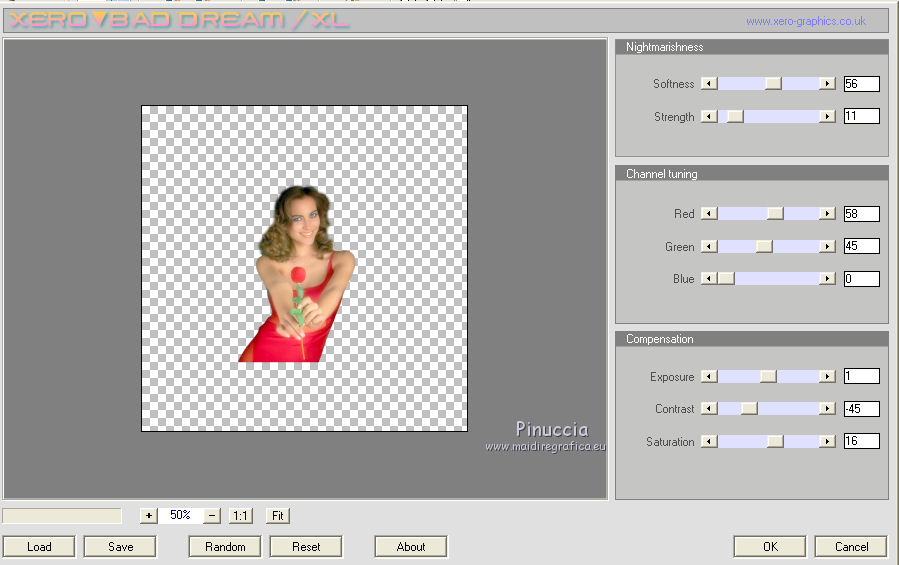Viewport: 899px width, 565px height.
Task: Click the Green channel slider handle
Action: 764,246
